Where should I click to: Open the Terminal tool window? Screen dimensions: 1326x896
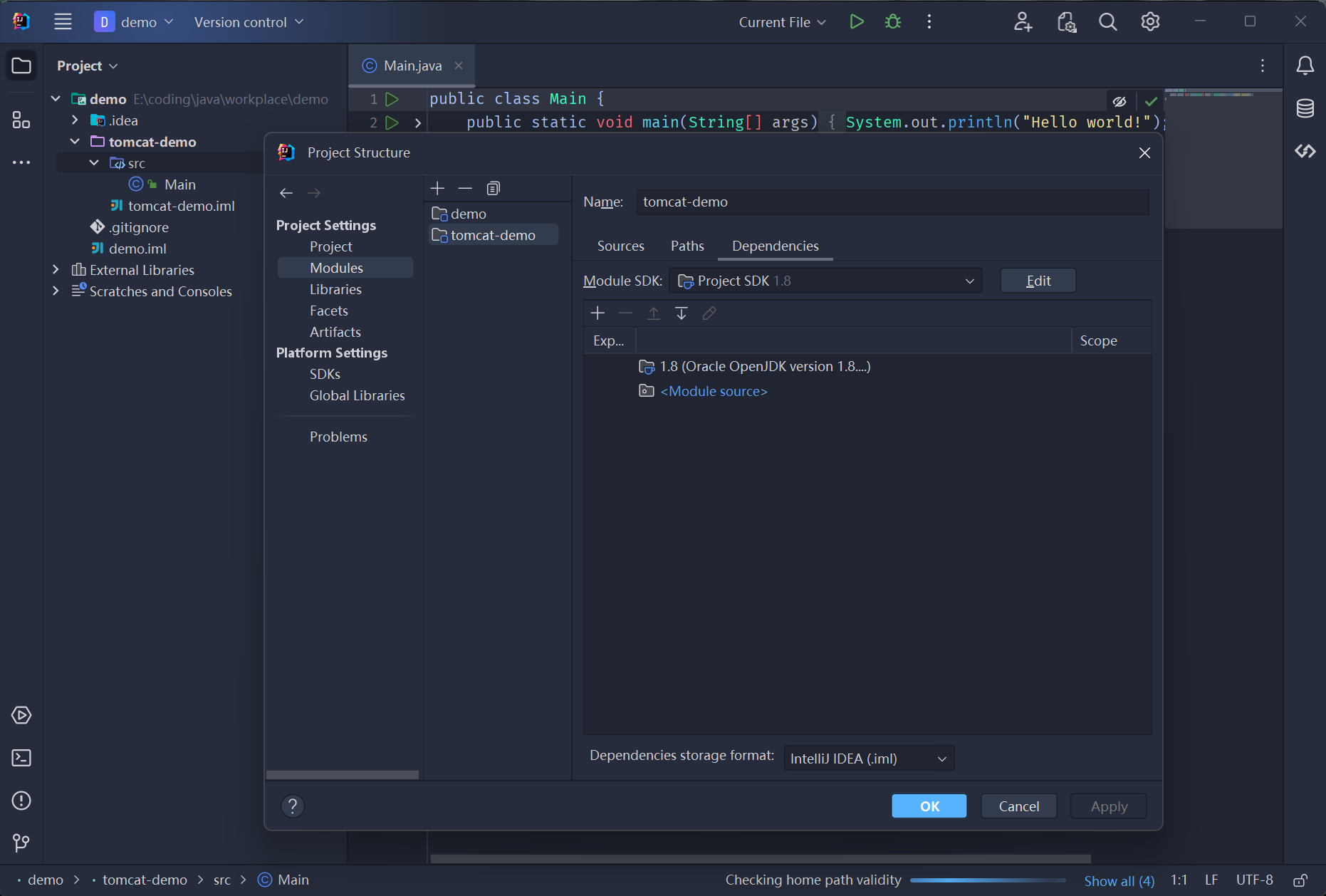pyautogui.click(x=21, y=758)
